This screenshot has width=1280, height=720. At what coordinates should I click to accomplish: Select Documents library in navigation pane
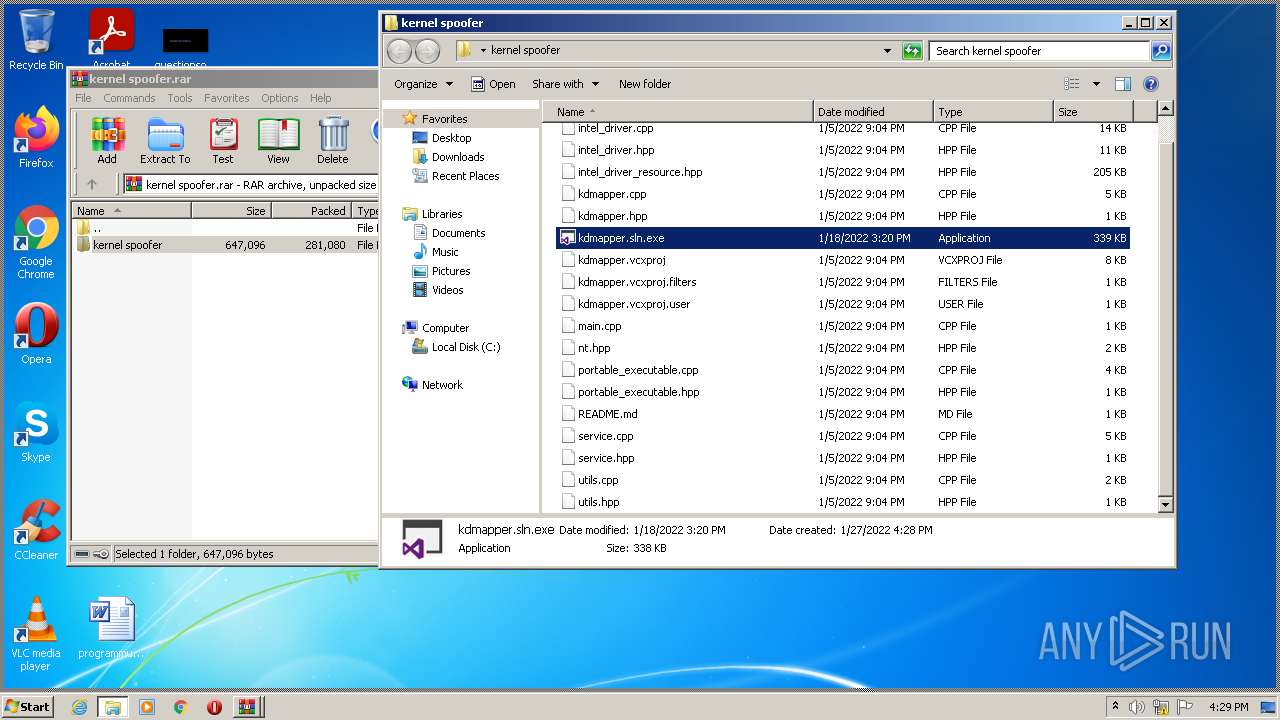tap(458, 233)
